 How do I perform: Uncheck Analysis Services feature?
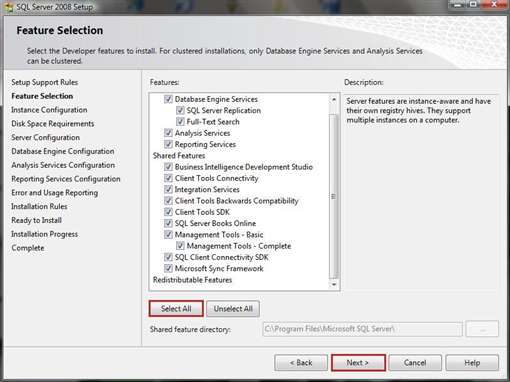(168, 133)
